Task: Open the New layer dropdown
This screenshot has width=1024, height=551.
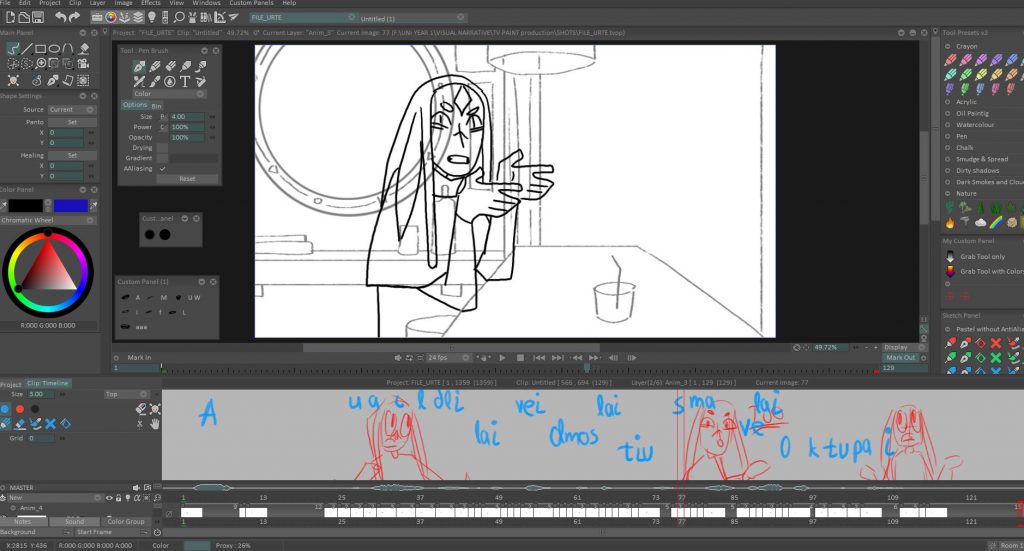Action: (55, 498)
